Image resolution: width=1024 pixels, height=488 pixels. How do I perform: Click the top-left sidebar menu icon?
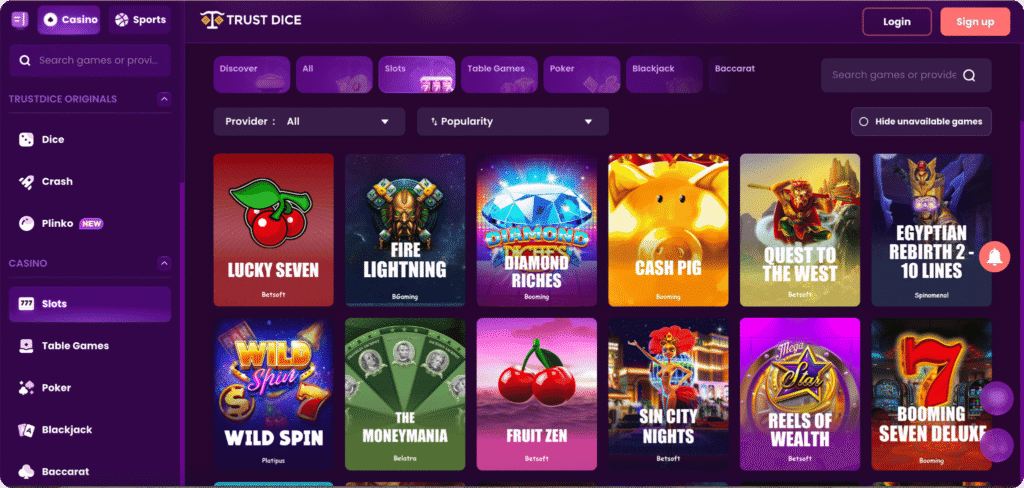coord(20,20)
